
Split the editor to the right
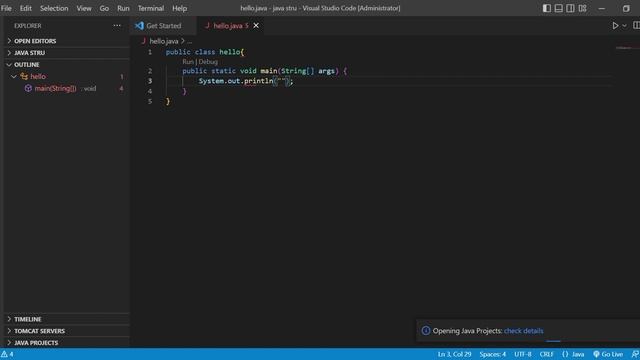636,26
